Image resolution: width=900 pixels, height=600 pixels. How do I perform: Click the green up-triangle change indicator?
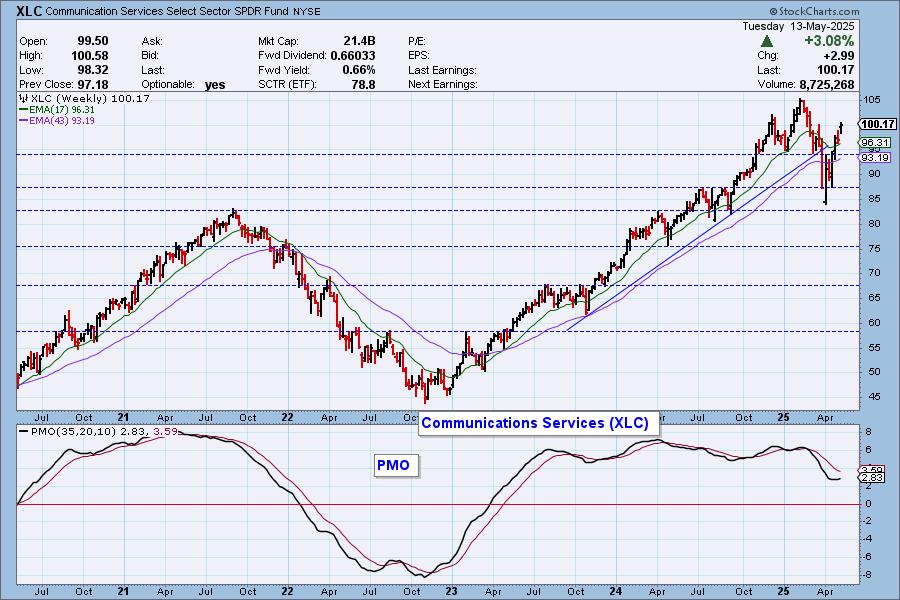[766, 41]
